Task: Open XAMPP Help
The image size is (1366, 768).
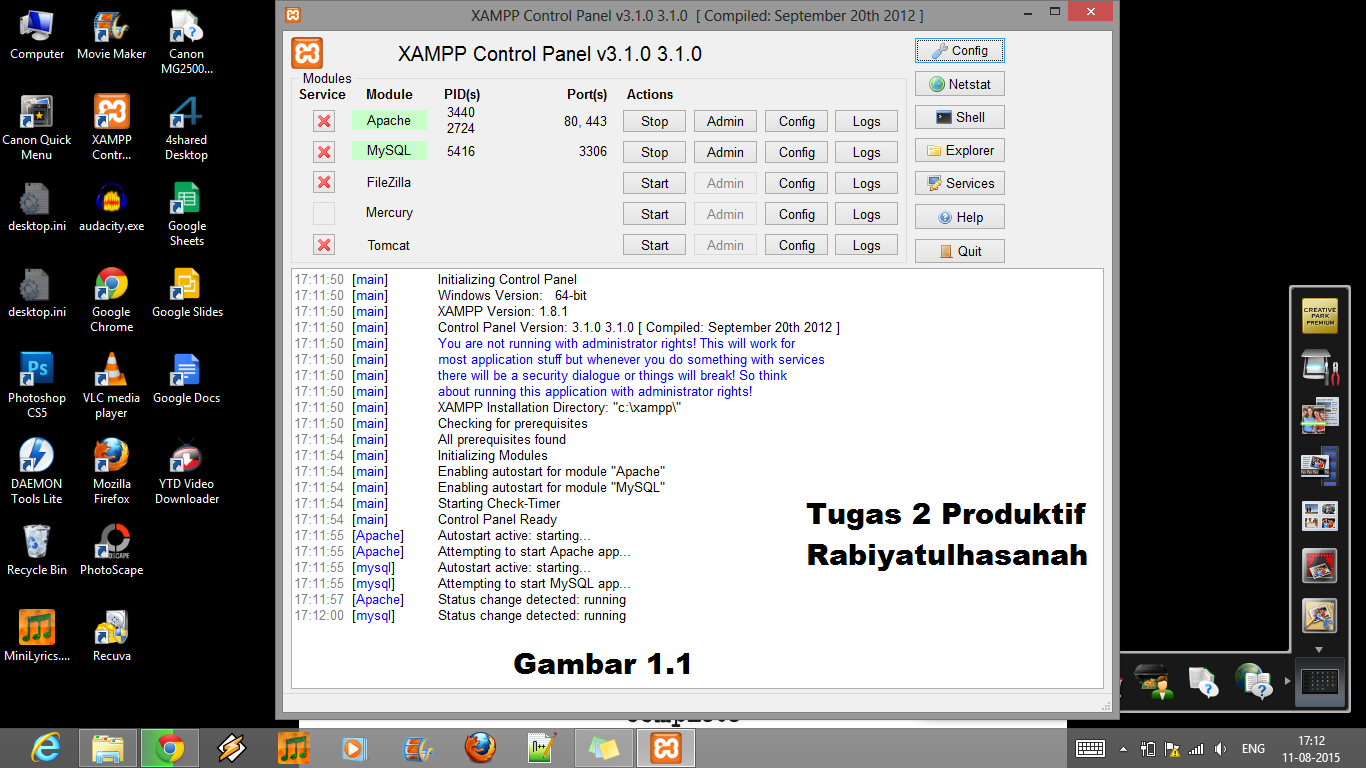Action: pyautogui.click(x=957, y=216)
